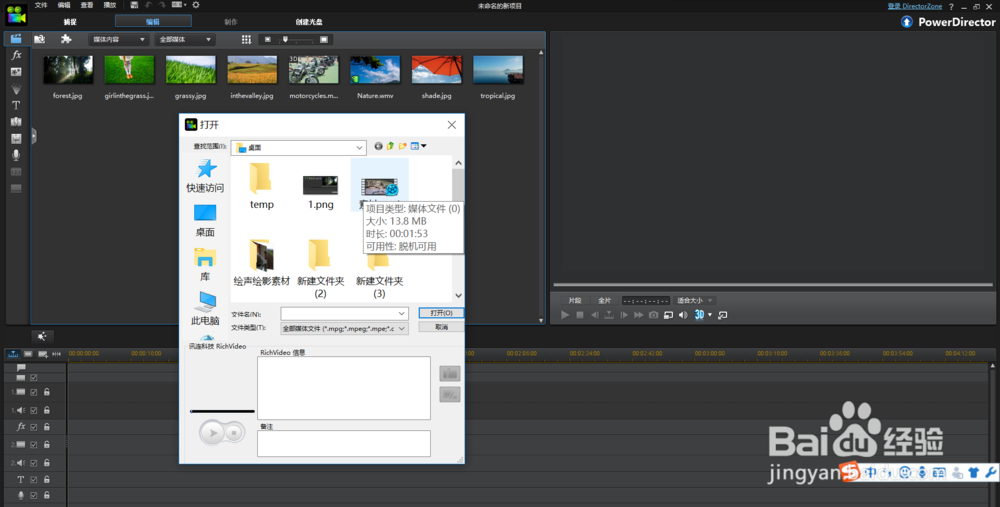Click the fit timeline to window icon
The width and height of the screenshot is (1000, 507).
[x=57, y=354]
